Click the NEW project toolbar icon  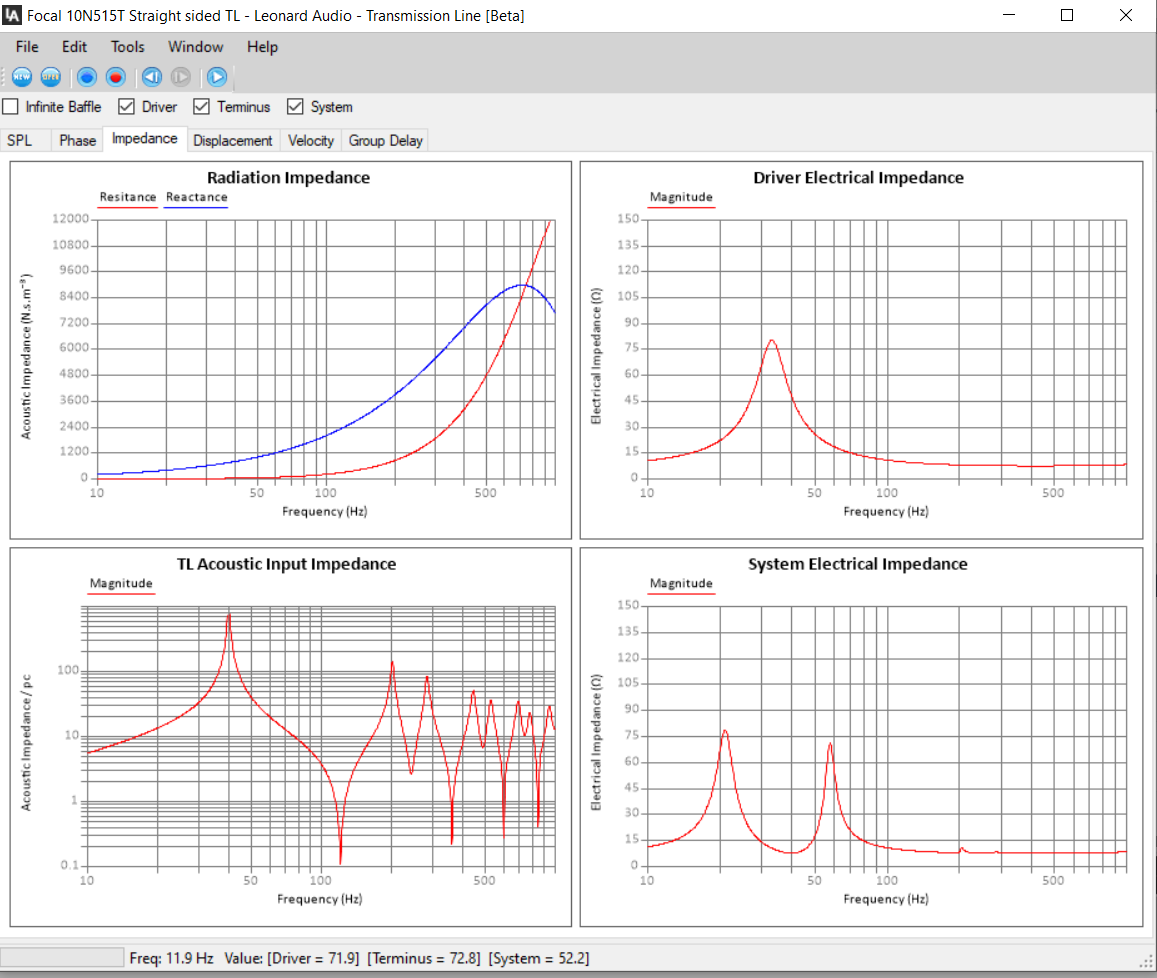22,77
